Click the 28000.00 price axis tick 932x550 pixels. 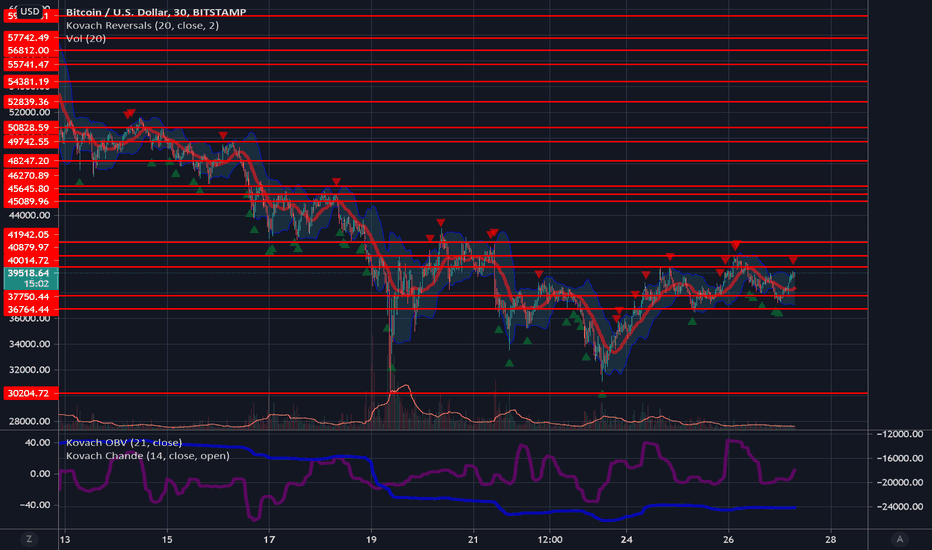coord(29,421)
